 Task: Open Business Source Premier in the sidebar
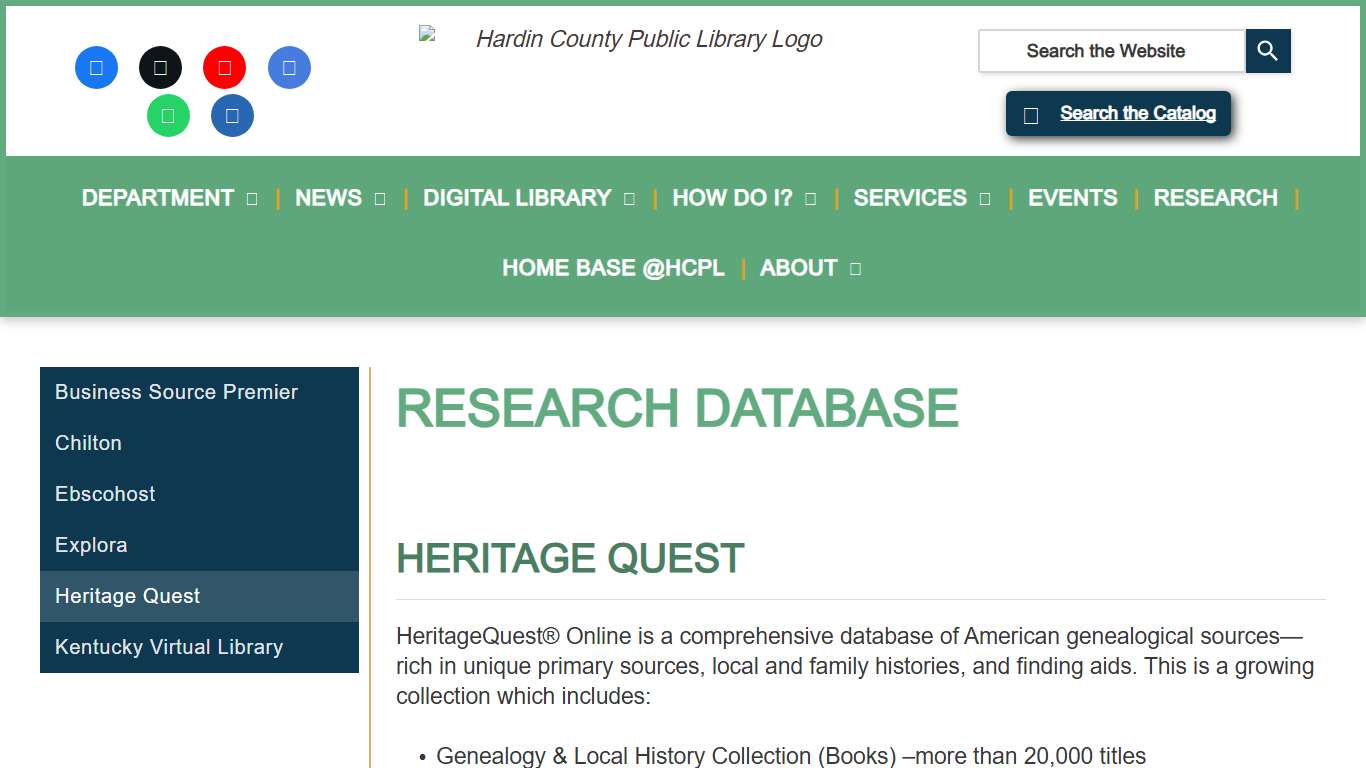[x=176, y=392]
